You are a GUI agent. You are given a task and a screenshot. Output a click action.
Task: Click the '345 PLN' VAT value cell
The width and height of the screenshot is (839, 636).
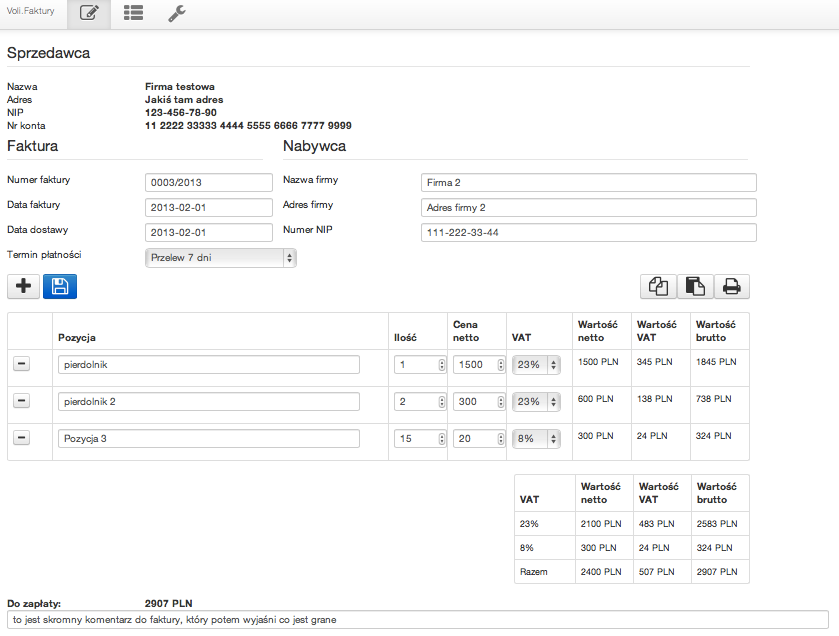[x=654, y=362]
